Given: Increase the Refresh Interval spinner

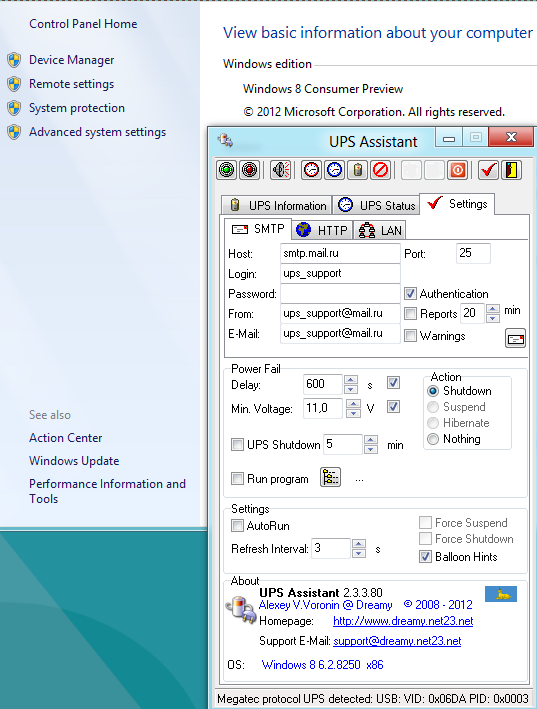Looking at the screenshot, I should [x=359, y=544].
